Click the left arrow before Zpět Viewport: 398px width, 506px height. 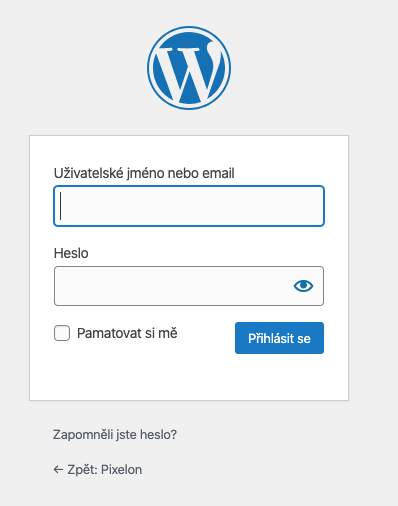pyautogui.click(x=58, y=470)
